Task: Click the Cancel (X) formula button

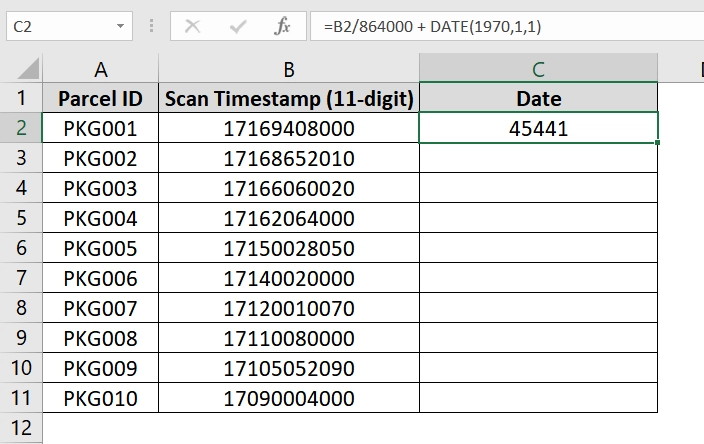Action: click(x=193, y=26)
